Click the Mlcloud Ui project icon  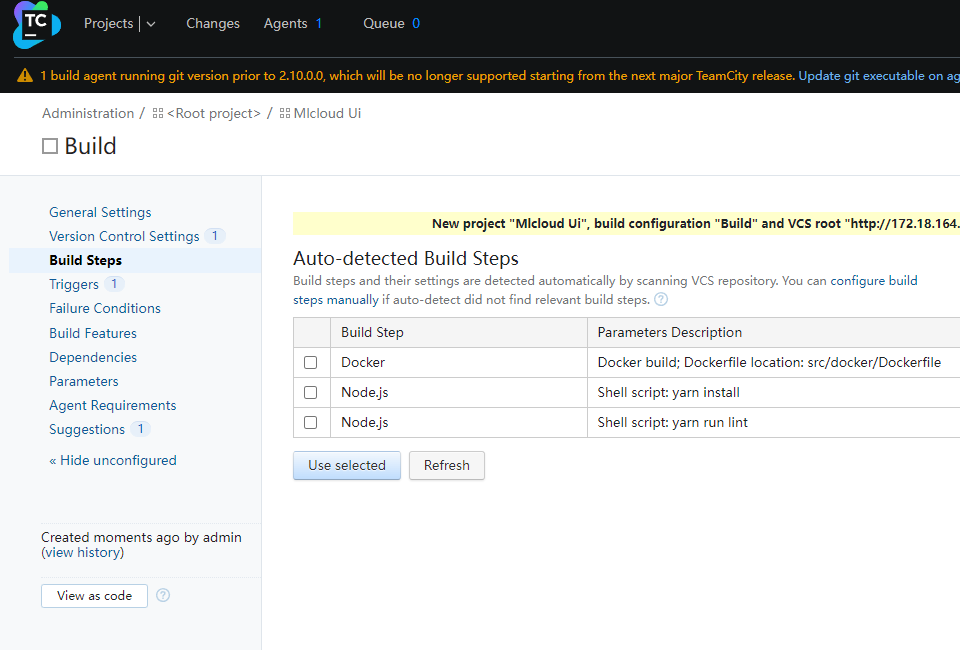285,114
